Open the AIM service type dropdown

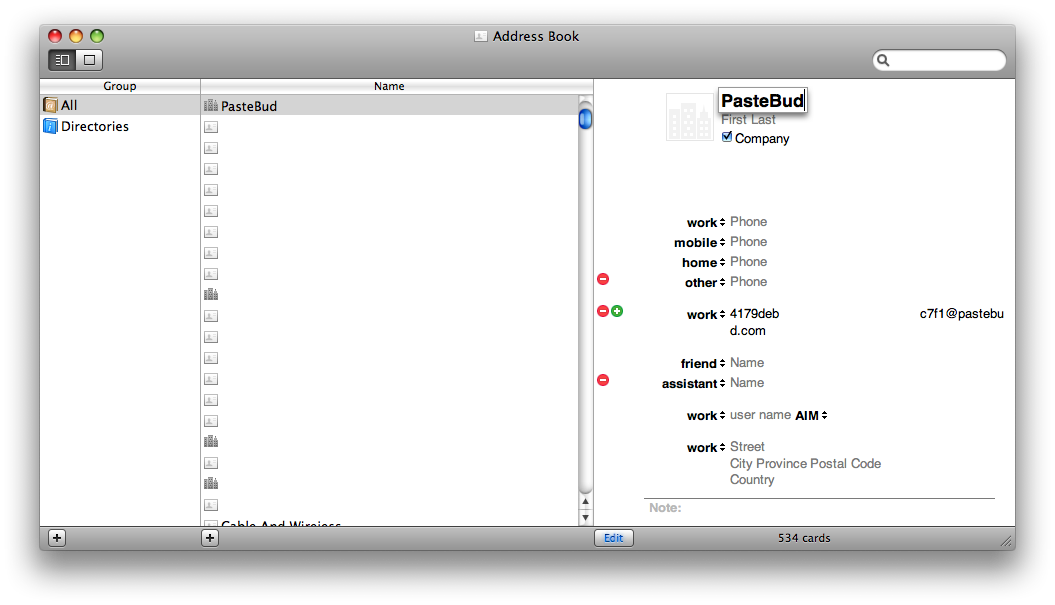[x=811, y=415]
